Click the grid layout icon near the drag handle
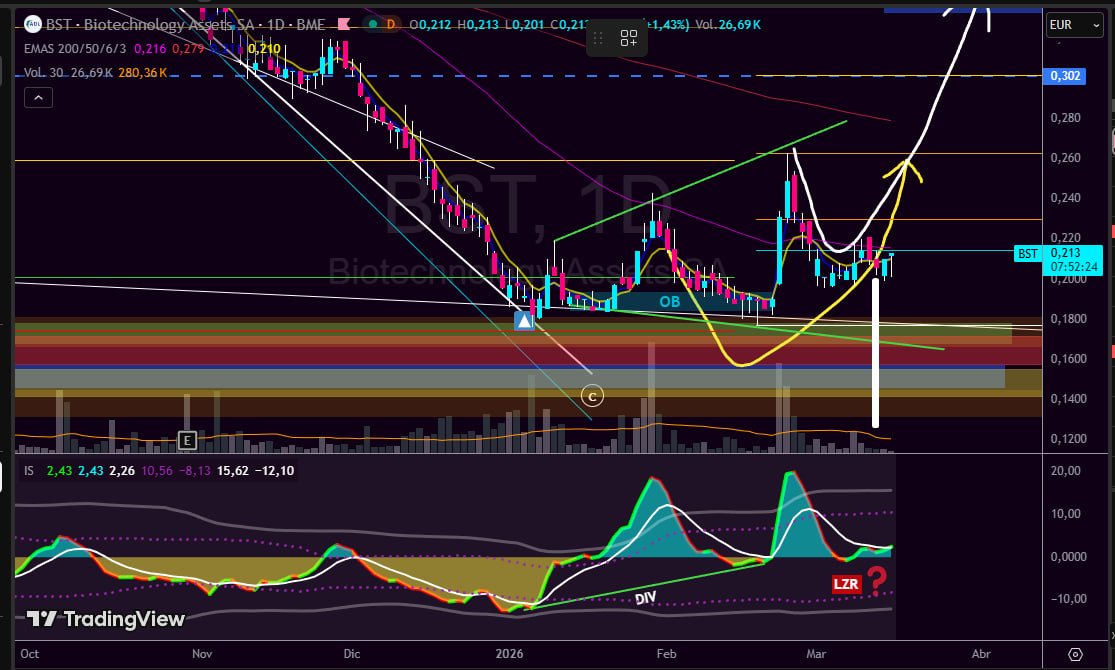The height and width of the screenshot is (670, 1115). tap(629, 38)
